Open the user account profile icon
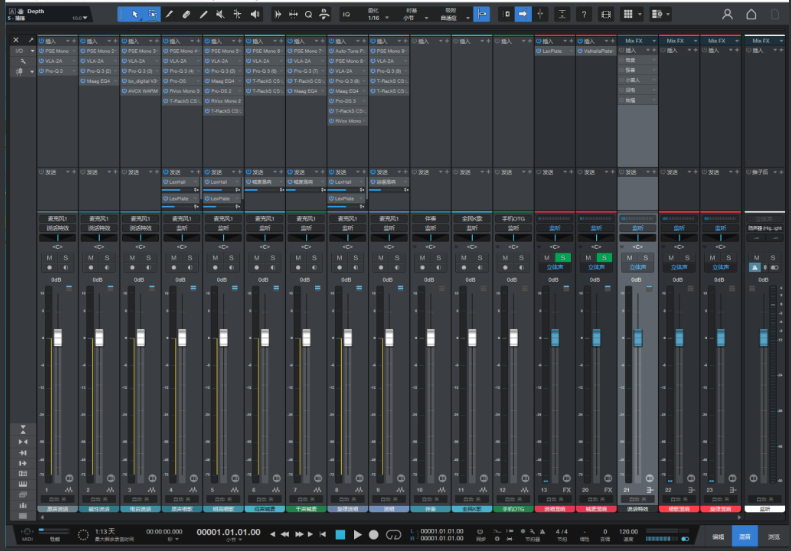This screenshot has height=551, width=791. point(727,14)
